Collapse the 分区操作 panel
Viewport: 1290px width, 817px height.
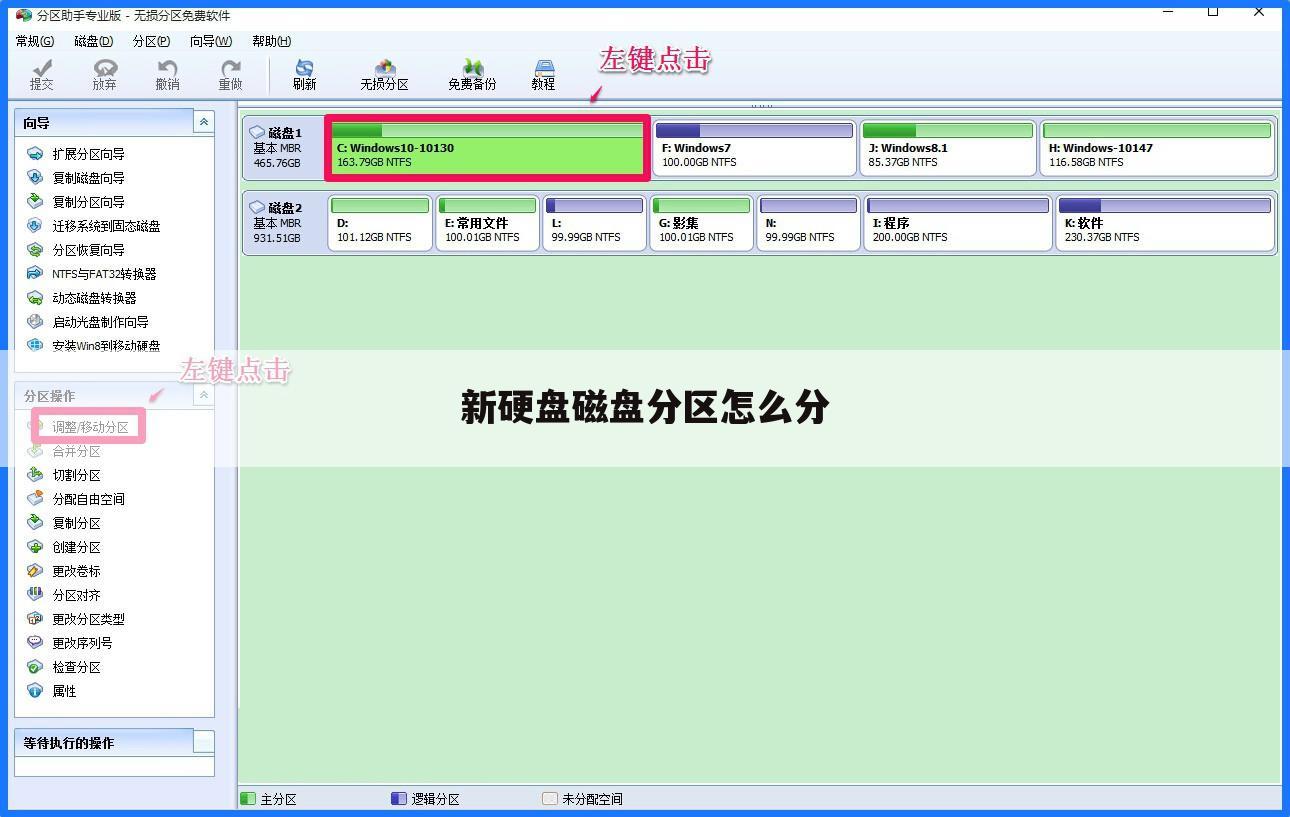(x=204, y=395)
